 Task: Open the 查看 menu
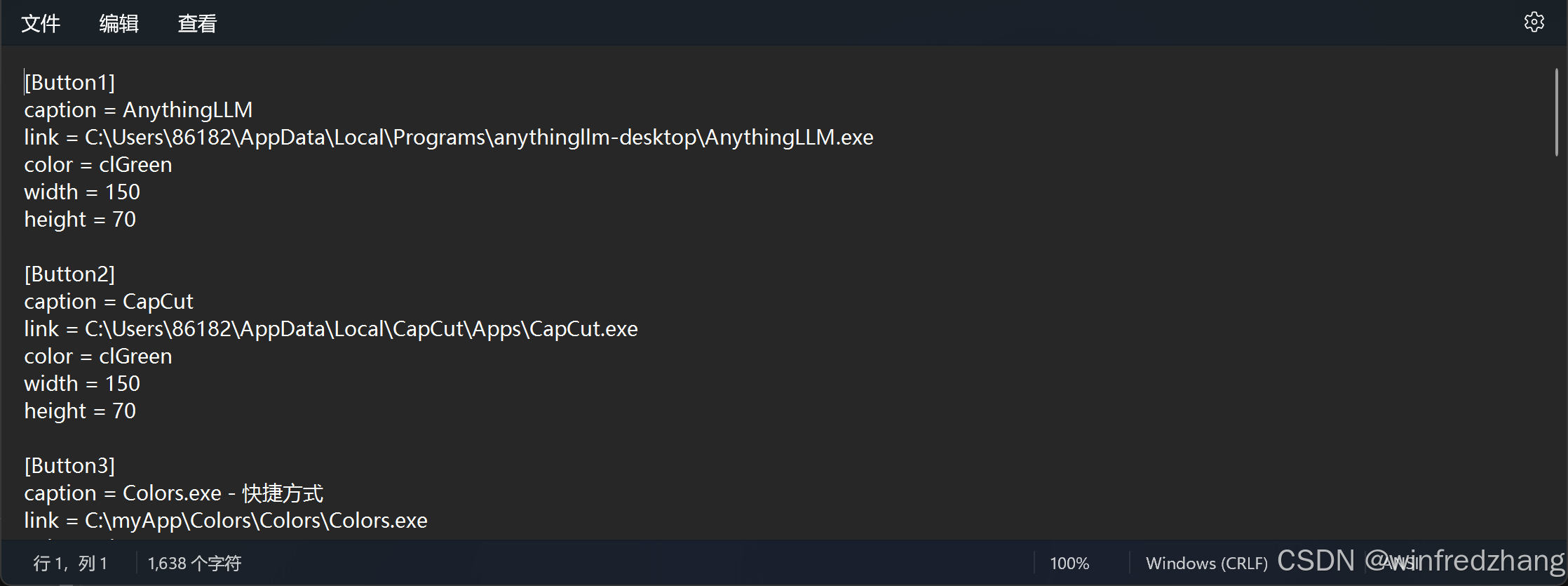pyautogui.click(x=197, y=24)
